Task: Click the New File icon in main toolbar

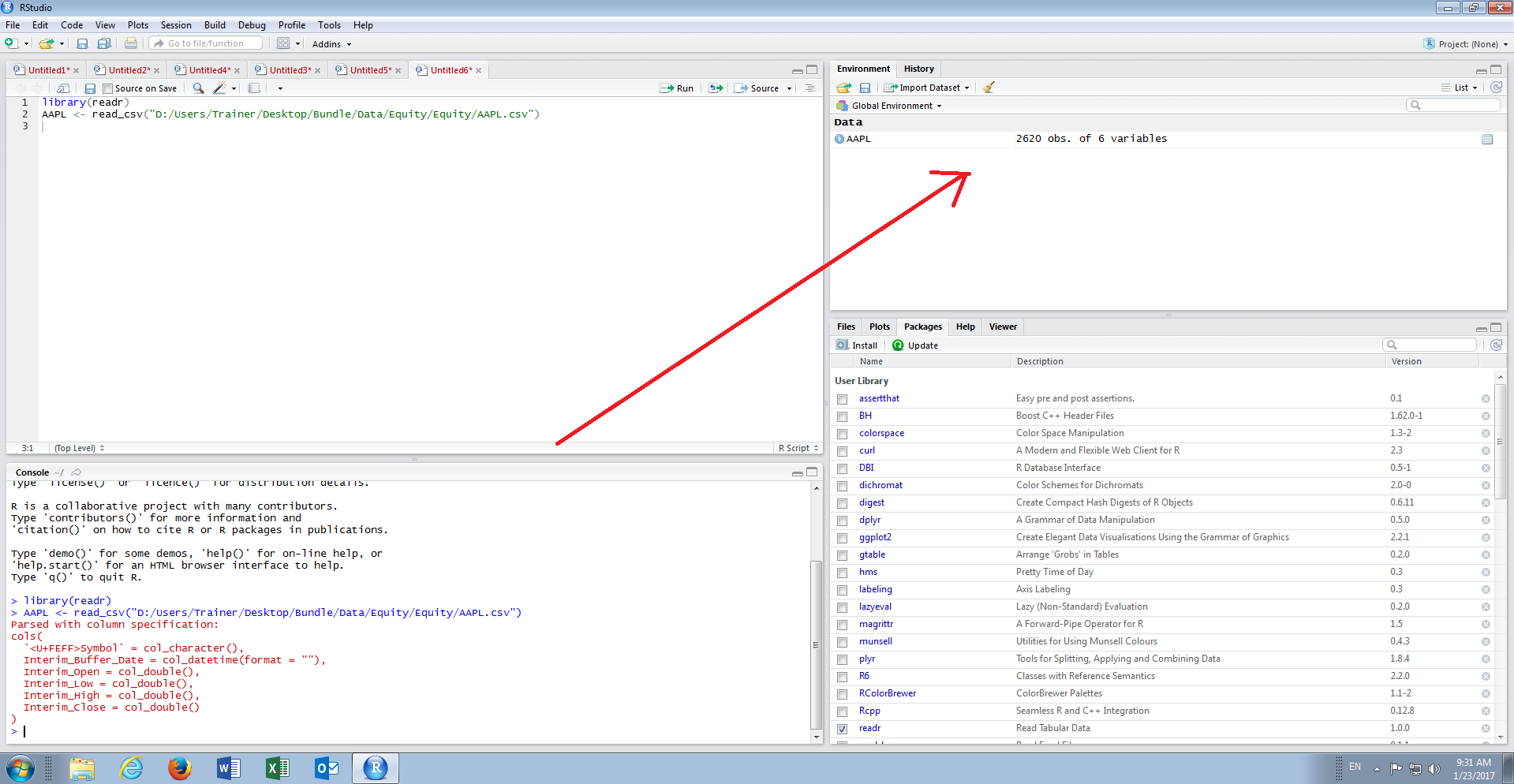Action: coord(11,43)
